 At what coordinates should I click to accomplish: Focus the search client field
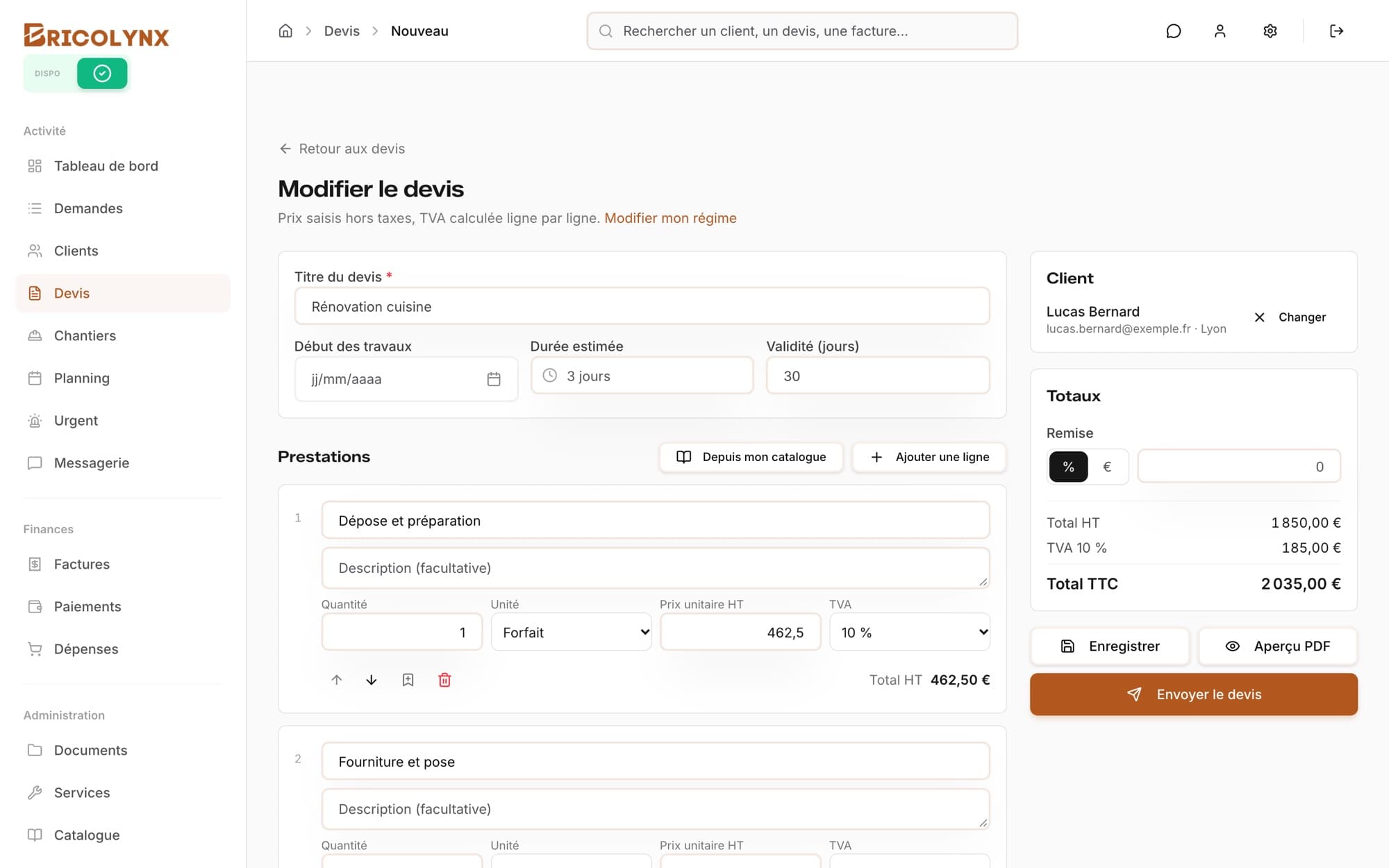click(x=802, y=31)
